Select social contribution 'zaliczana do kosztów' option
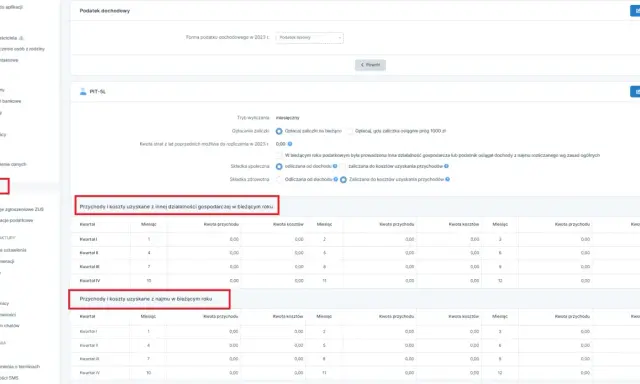The height and width of the screenshot is (384, 640). 343,166
